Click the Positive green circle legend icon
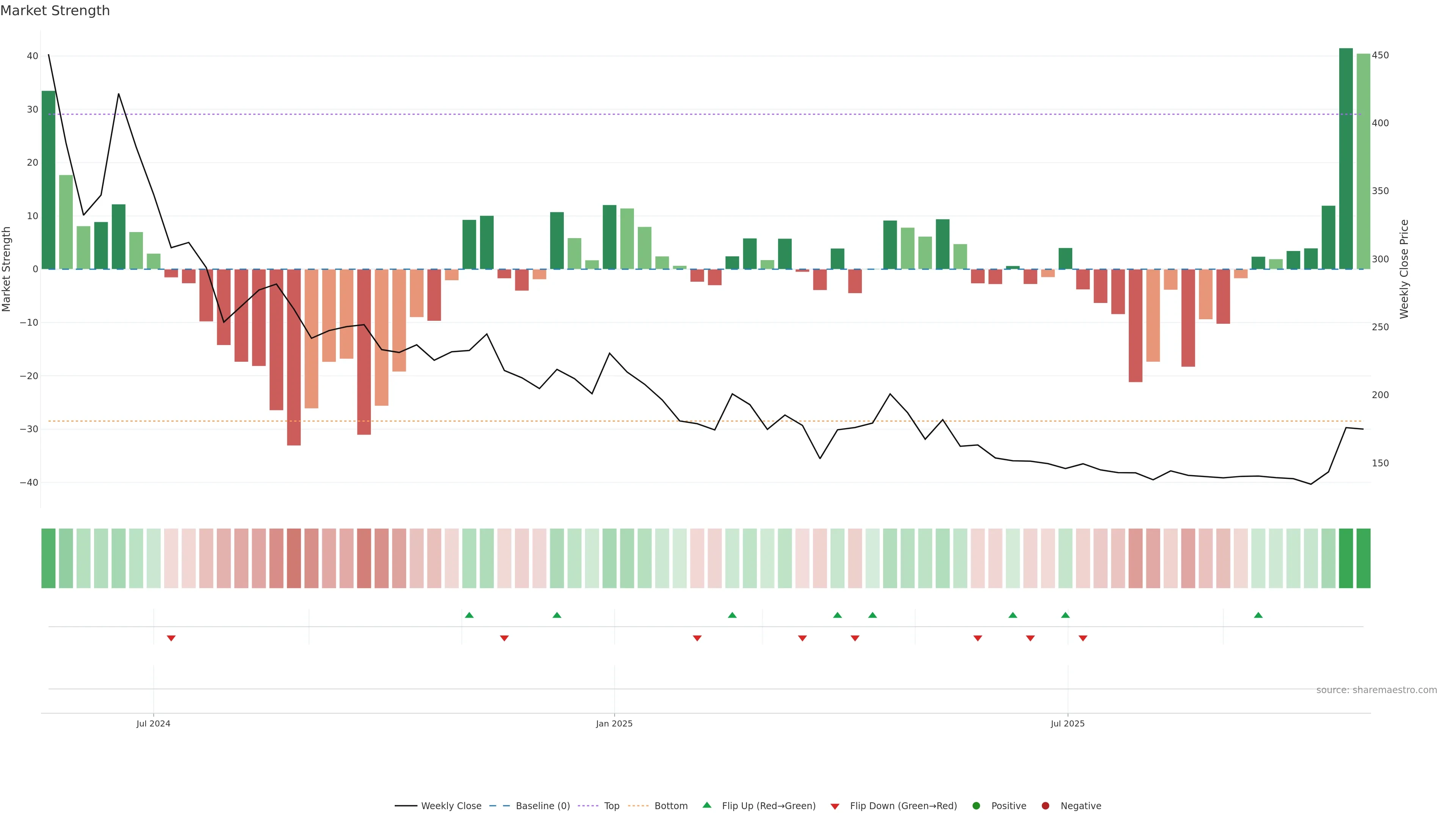 point(976,805)
